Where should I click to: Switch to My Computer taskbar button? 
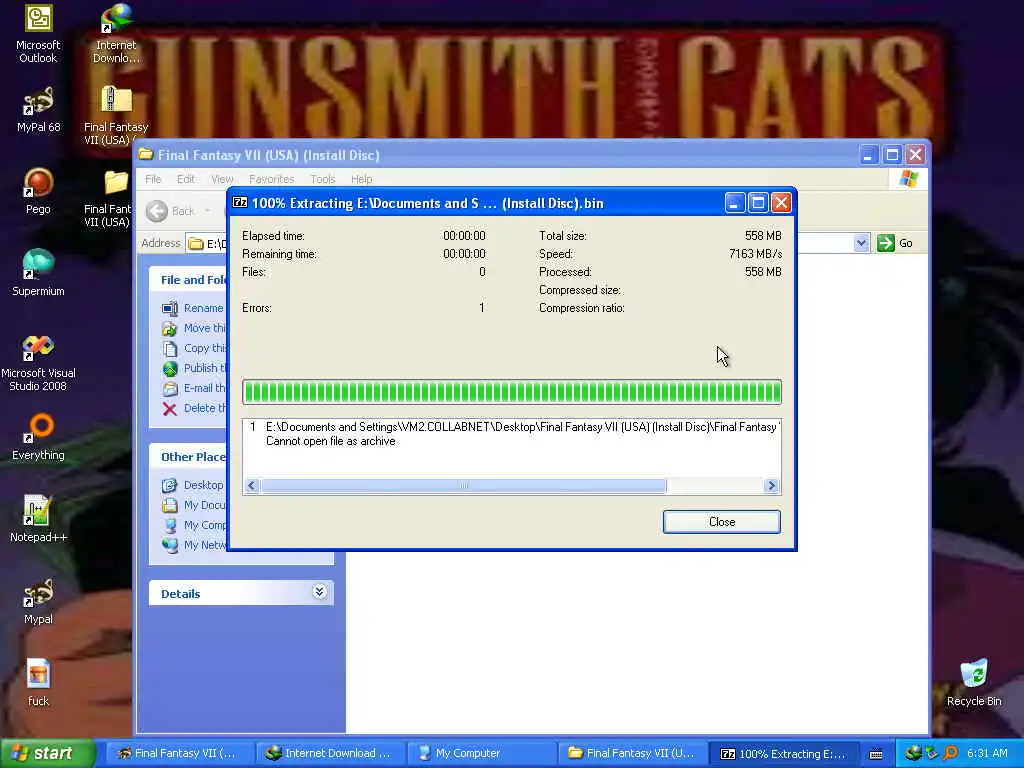(x=481, y=753)
